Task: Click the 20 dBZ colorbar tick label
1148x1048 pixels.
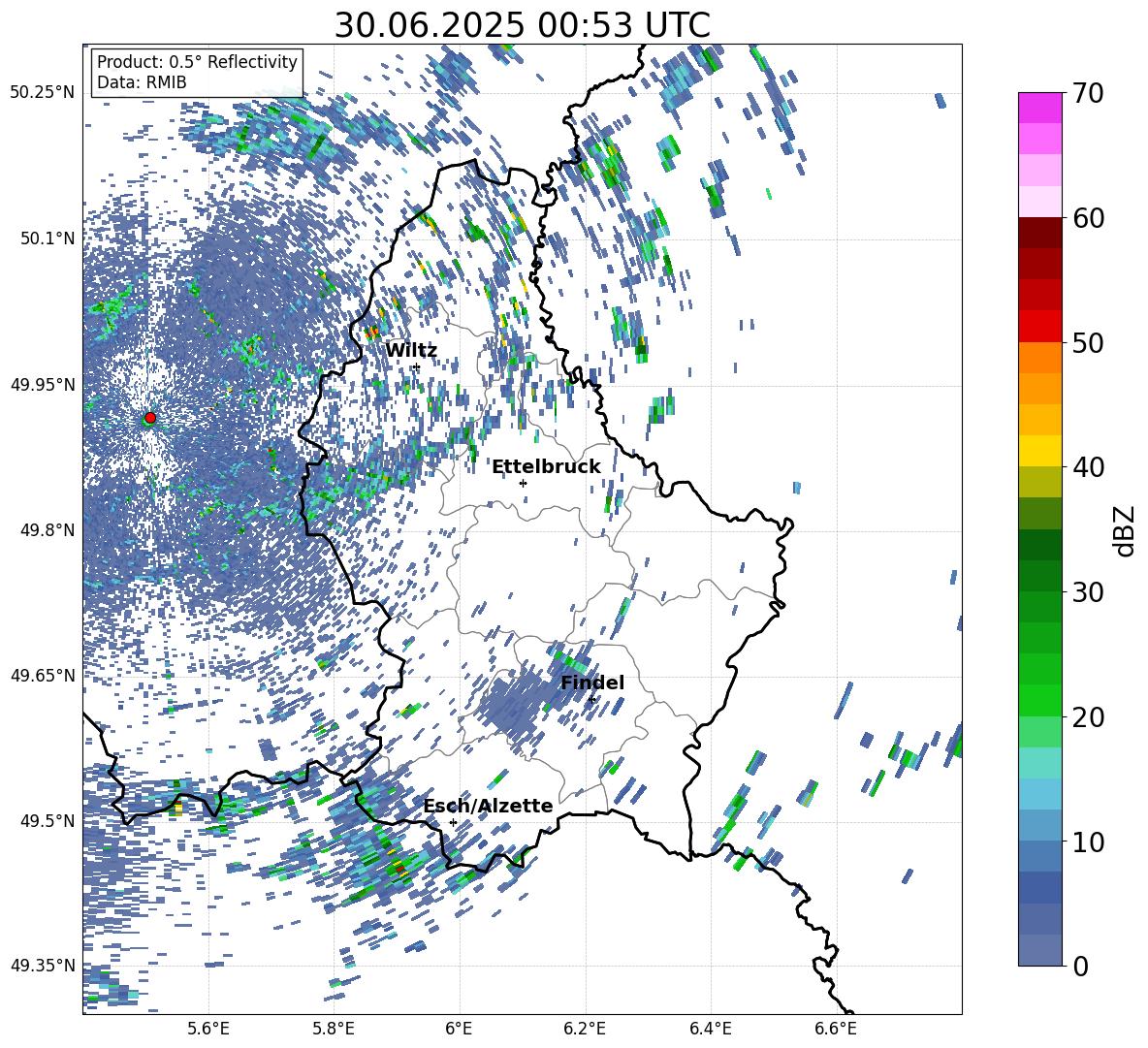Action: tap(1088, 716)
